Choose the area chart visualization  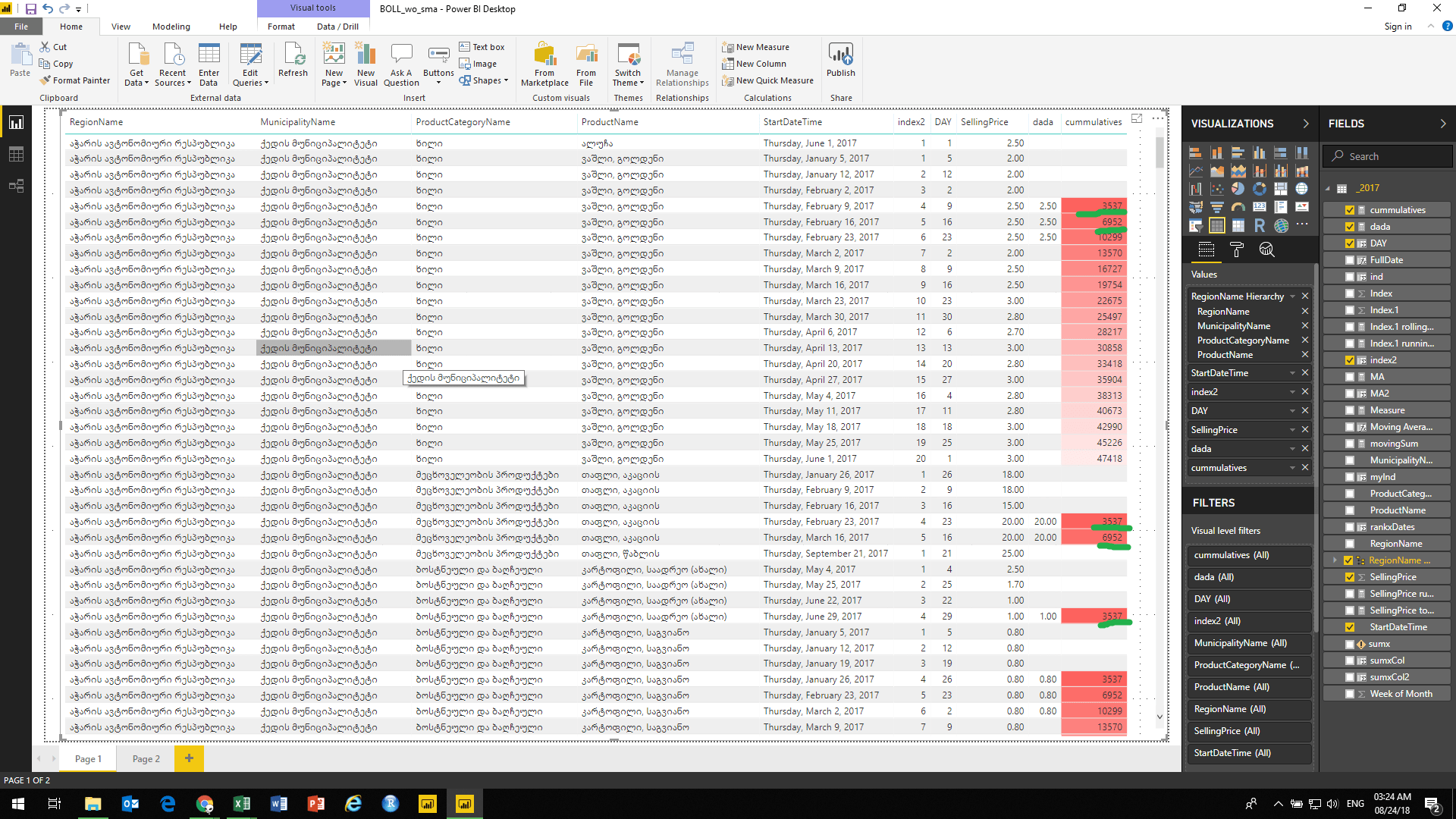point(1217,171)
